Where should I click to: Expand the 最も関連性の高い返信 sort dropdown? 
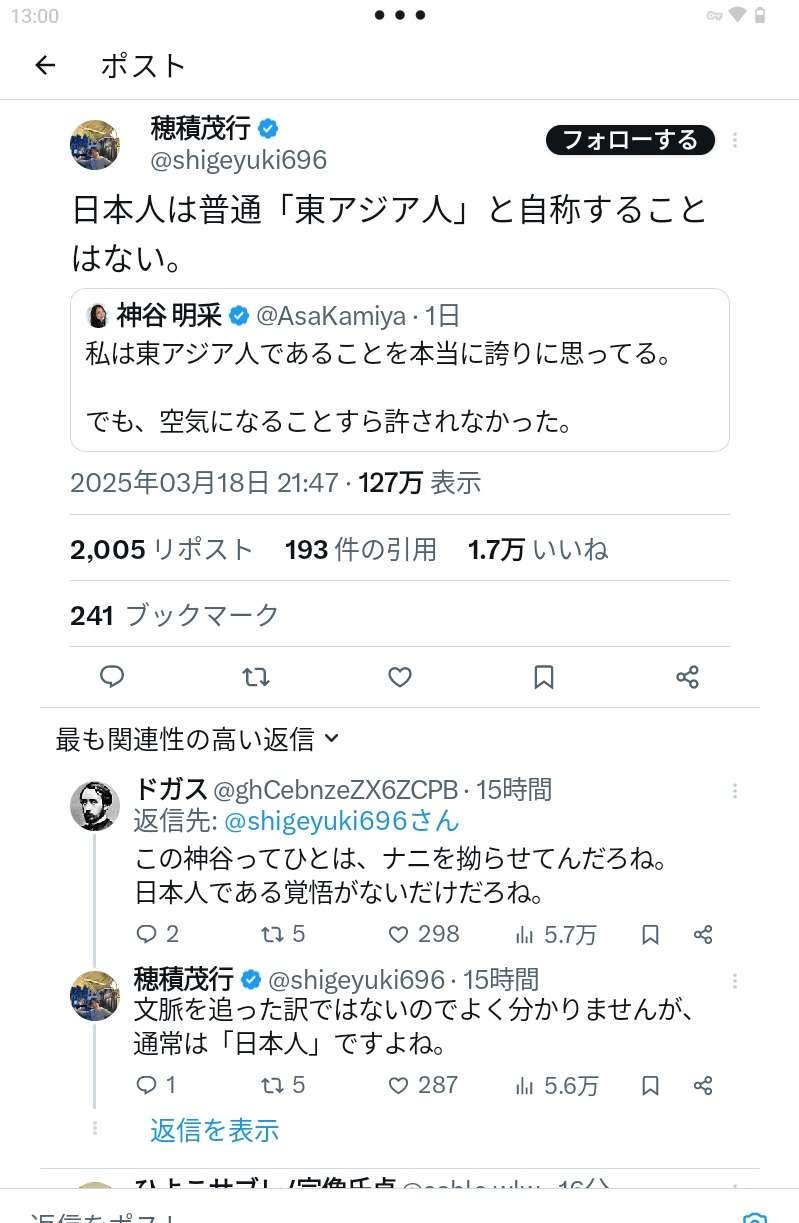198,739
